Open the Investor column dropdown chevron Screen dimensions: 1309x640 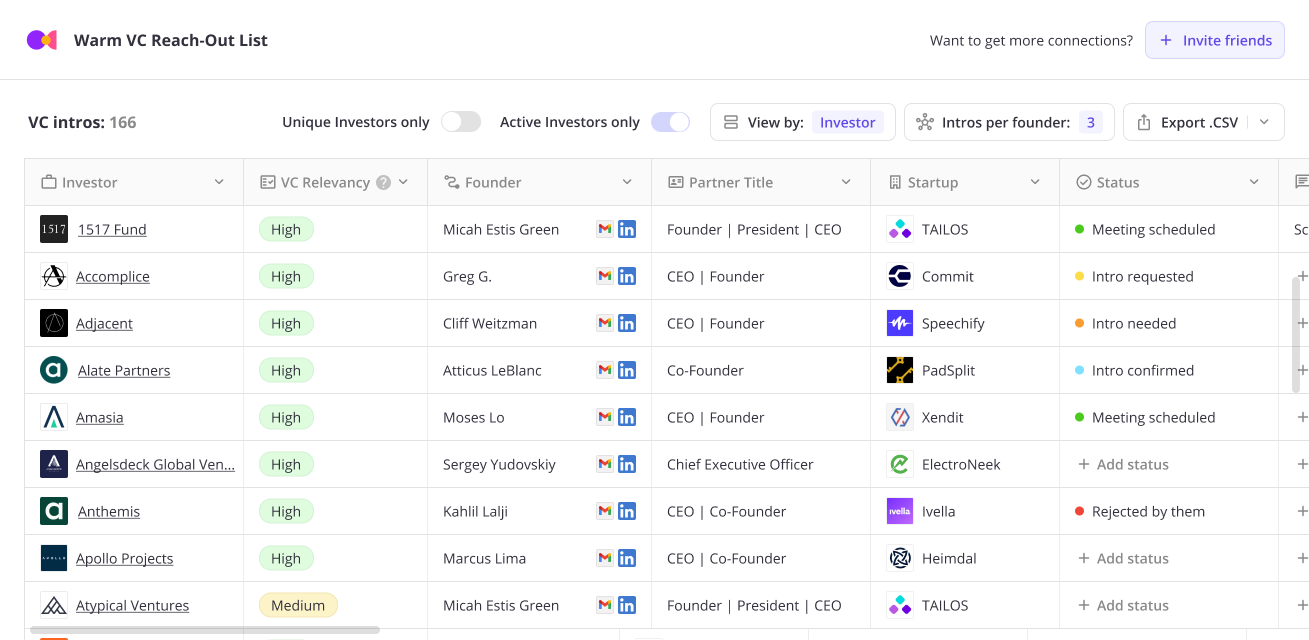click(219, 182)
